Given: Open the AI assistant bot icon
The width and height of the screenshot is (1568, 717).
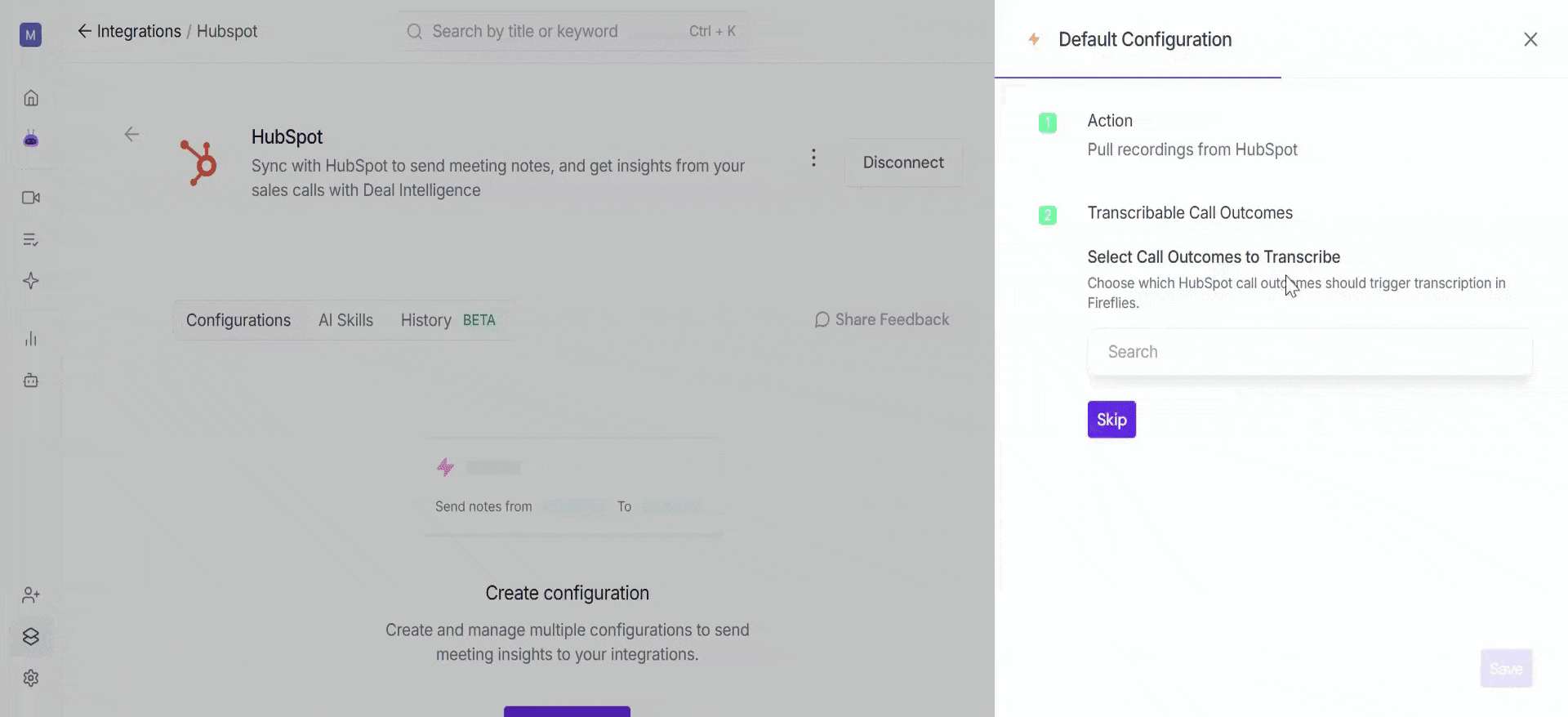Looking at the screenshot, I should point(31,139).
